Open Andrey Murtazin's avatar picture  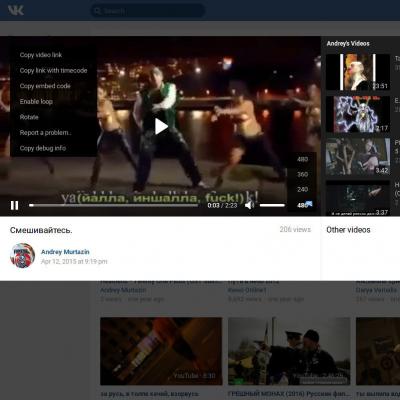point(22,256)
